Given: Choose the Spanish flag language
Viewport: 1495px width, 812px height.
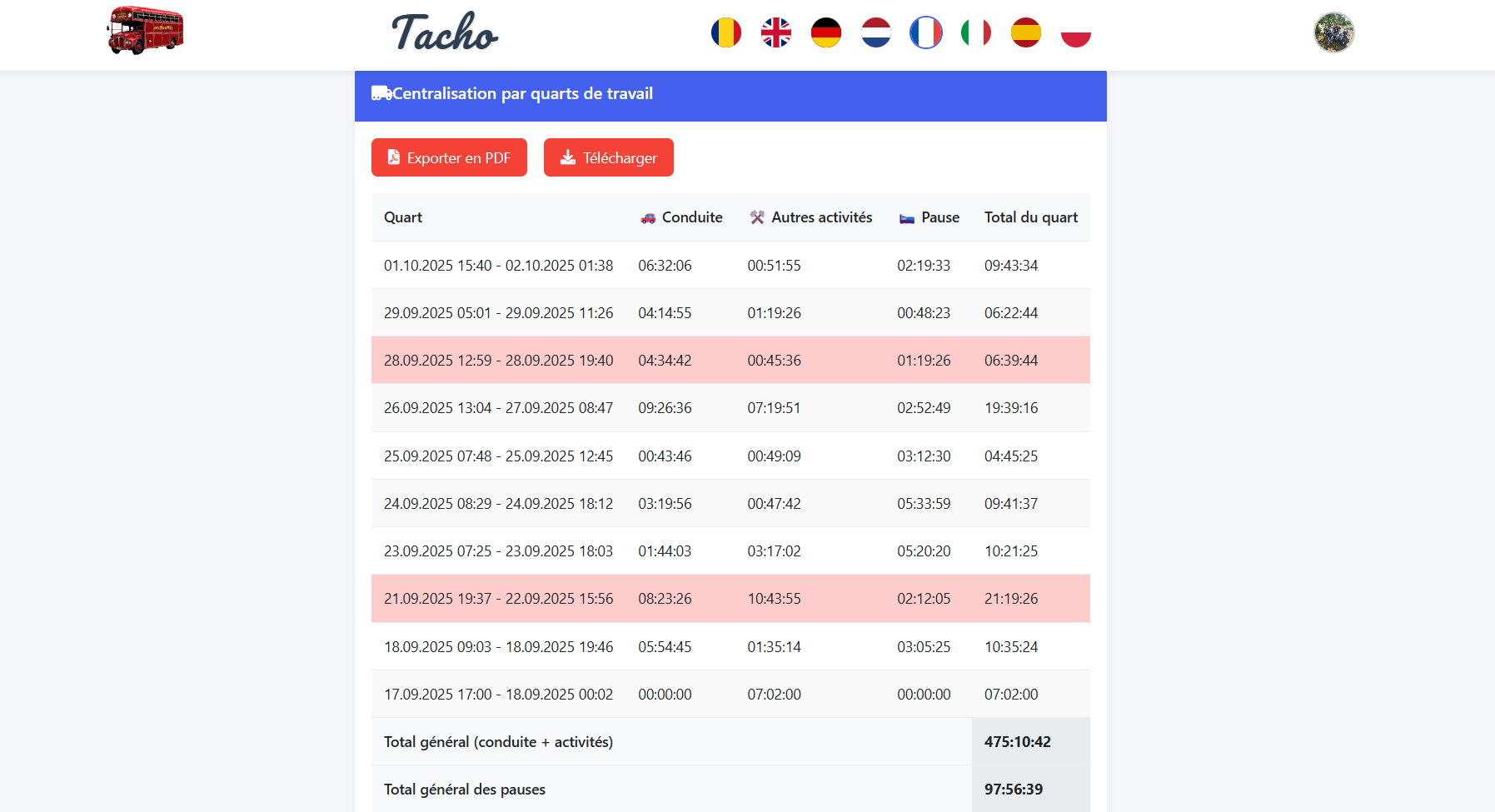Looking at the screenshot, I should point(1025,33).
